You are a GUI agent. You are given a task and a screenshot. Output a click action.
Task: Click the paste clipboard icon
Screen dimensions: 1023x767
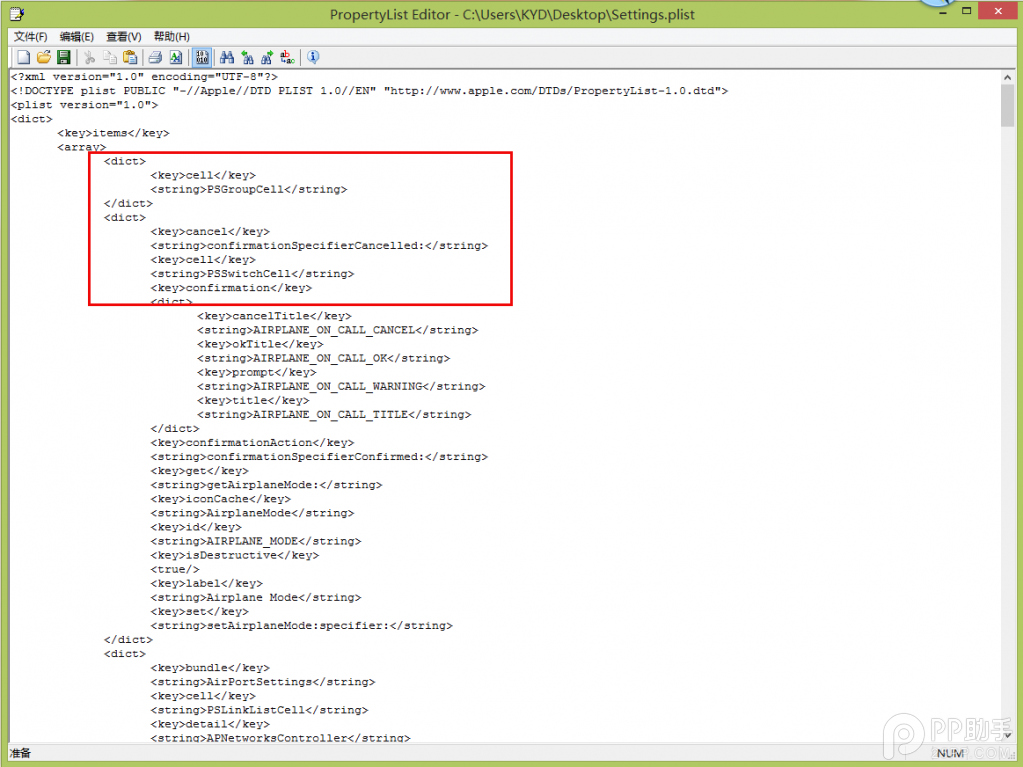tap(130, 58)
